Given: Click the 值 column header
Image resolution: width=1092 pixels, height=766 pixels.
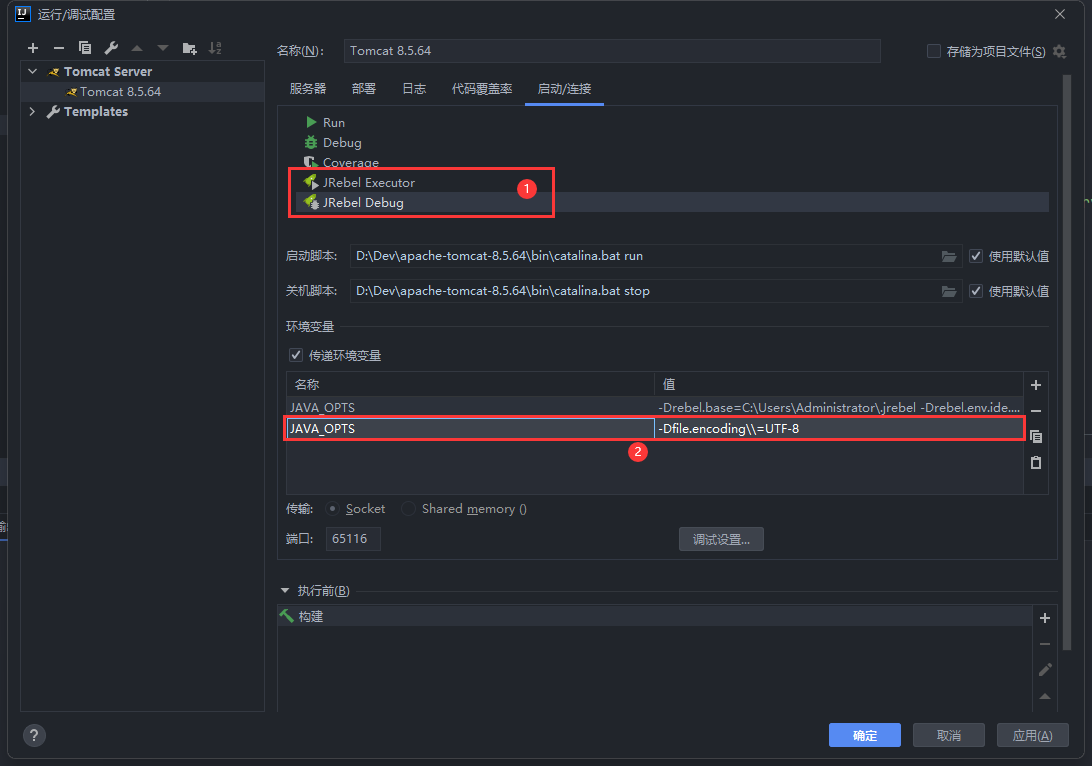Looking at the screenshot, I should pyautogui.click(x=838, y=384).
